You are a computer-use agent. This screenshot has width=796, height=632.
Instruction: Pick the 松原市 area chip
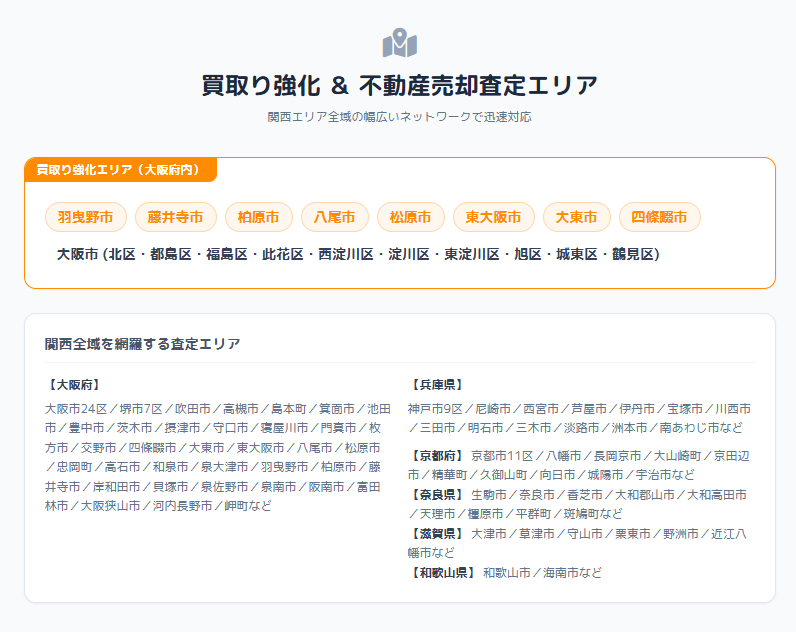click(411, 217)
